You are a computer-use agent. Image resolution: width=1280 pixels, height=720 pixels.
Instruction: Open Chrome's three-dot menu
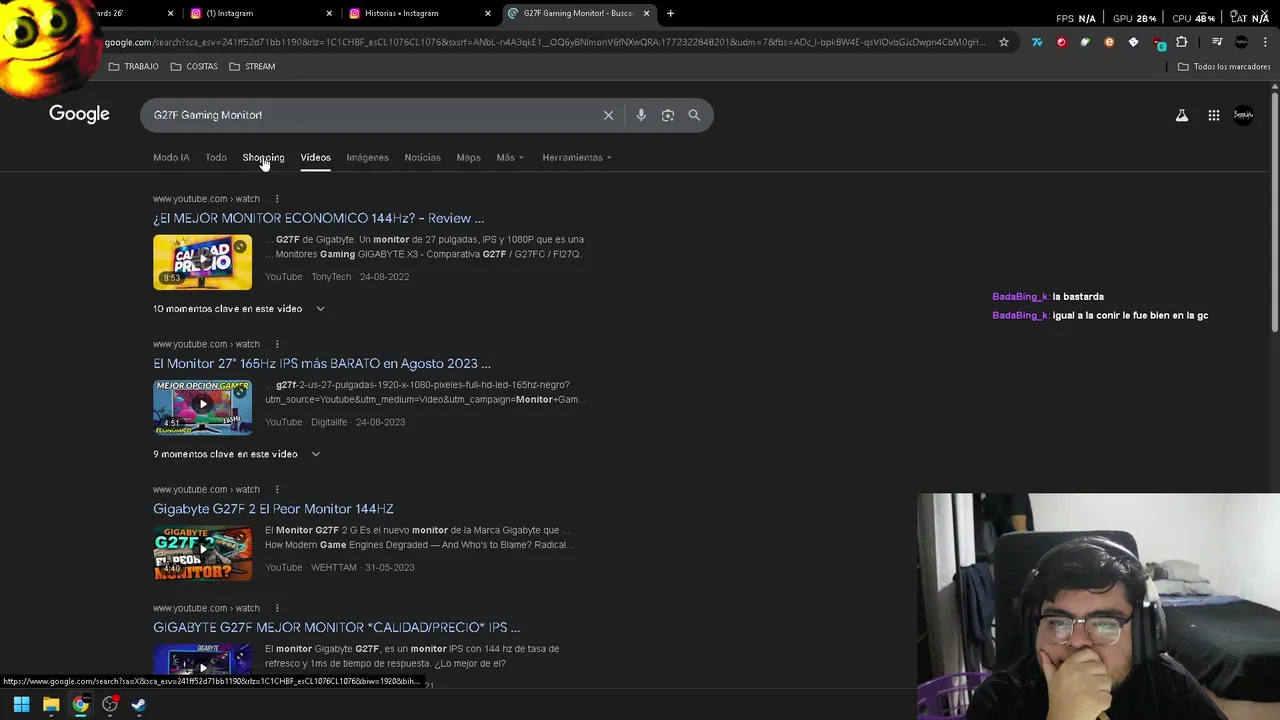click(x=1265, y=42)
